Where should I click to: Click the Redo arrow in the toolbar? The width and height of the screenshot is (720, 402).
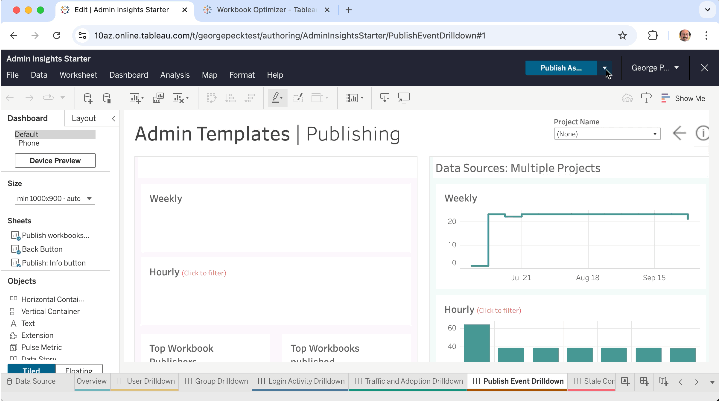point(29,98)
